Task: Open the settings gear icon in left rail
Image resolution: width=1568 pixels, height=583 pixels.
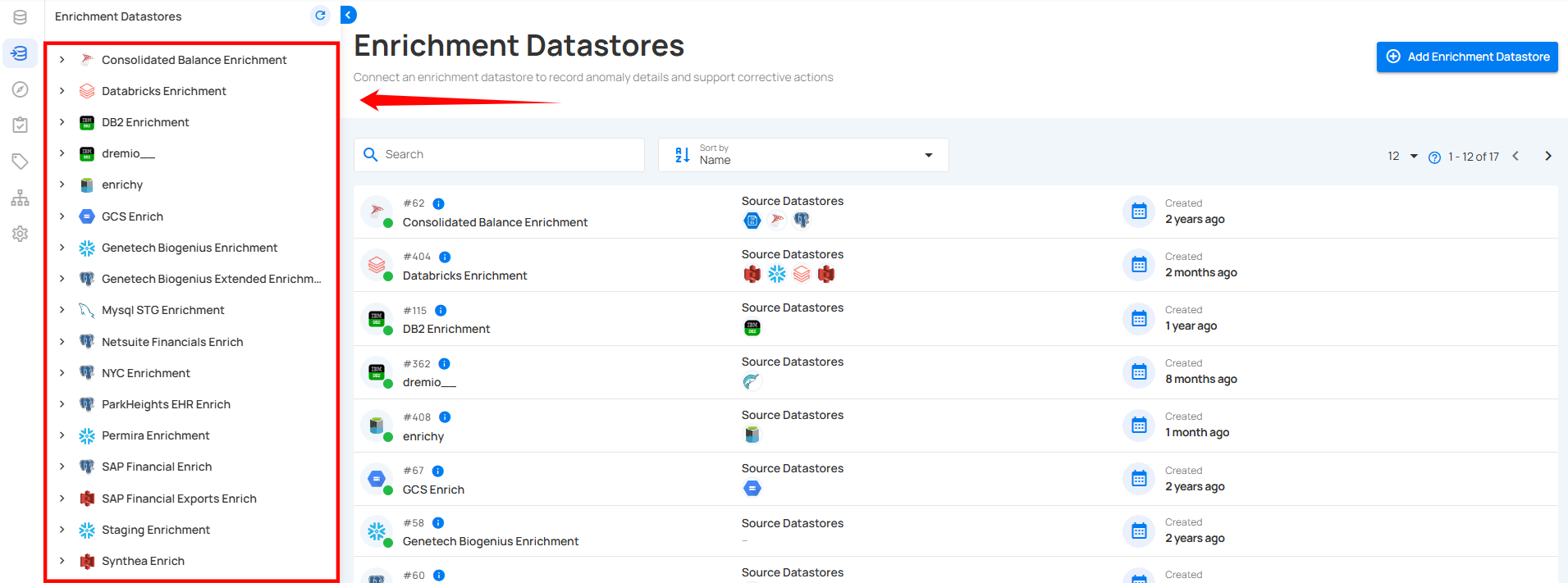Action: point(20,234)
